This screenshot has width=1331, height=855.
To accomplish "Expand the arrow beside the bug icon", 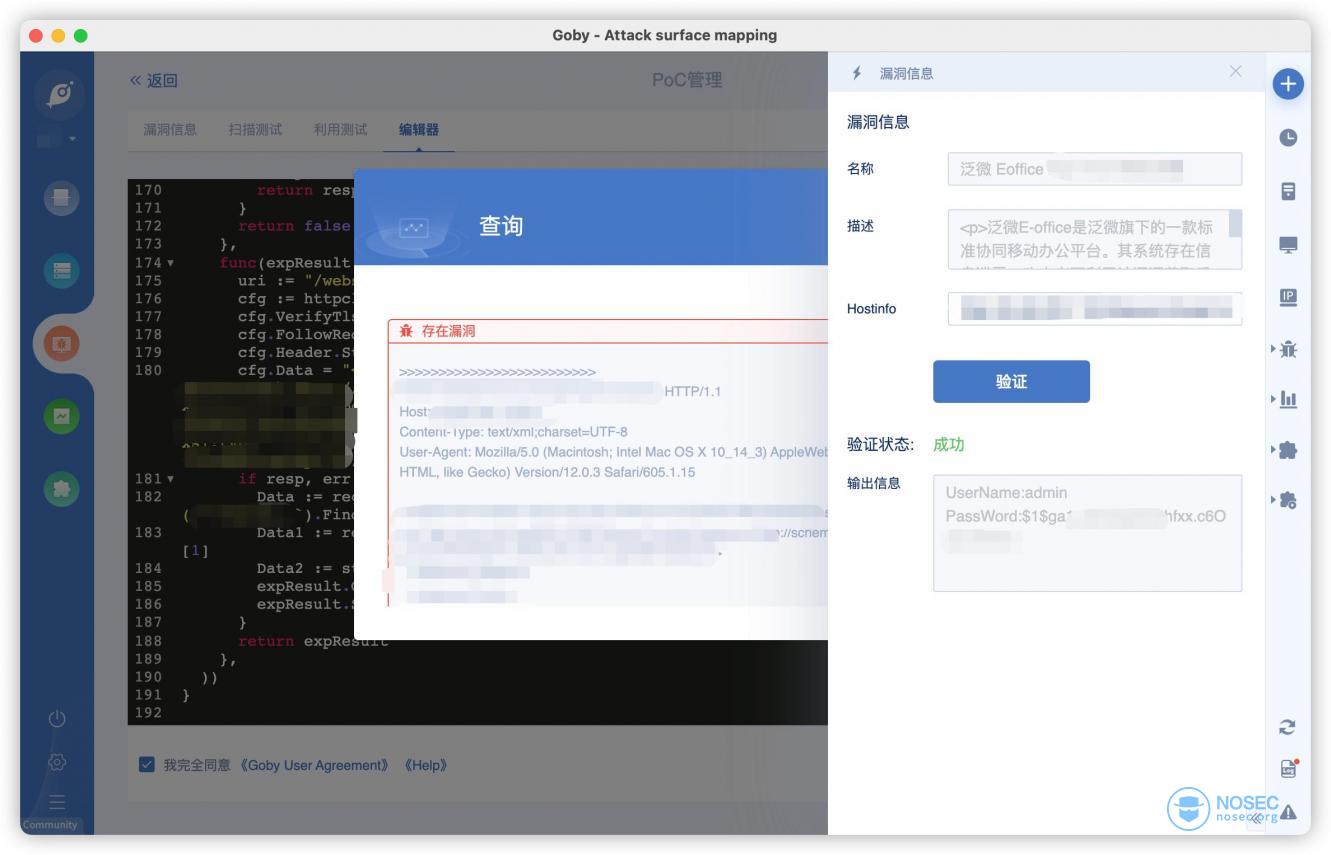I will point(1274,349).
